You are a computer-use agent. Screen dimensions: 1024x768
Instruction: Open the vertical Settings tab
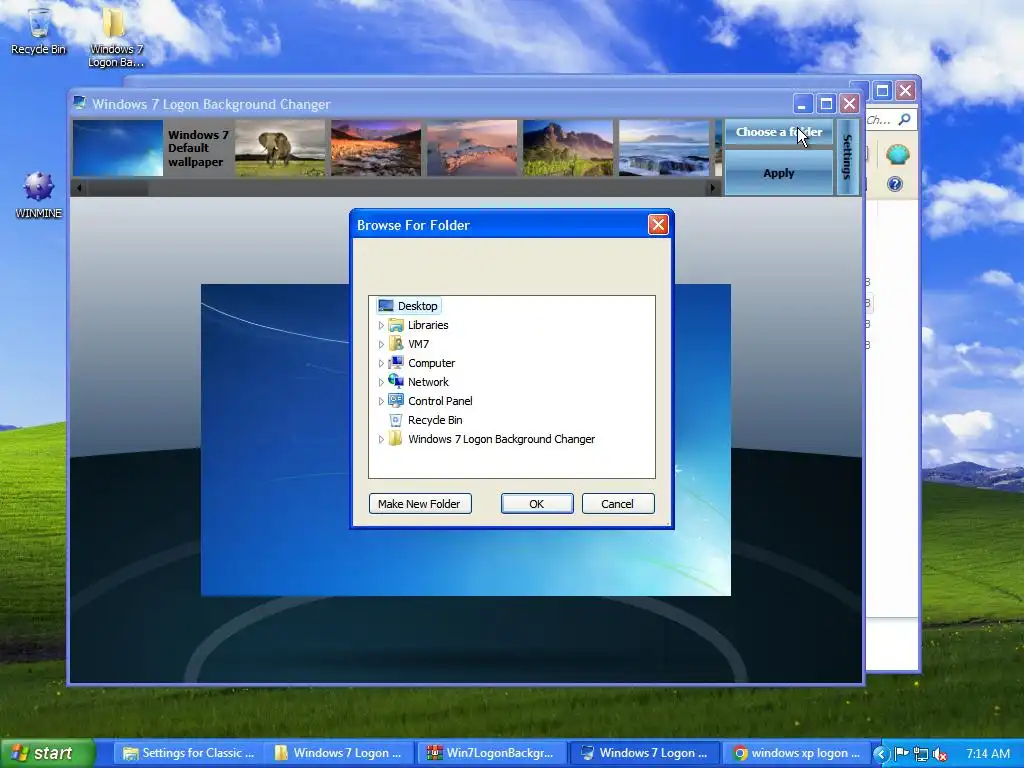847,157
